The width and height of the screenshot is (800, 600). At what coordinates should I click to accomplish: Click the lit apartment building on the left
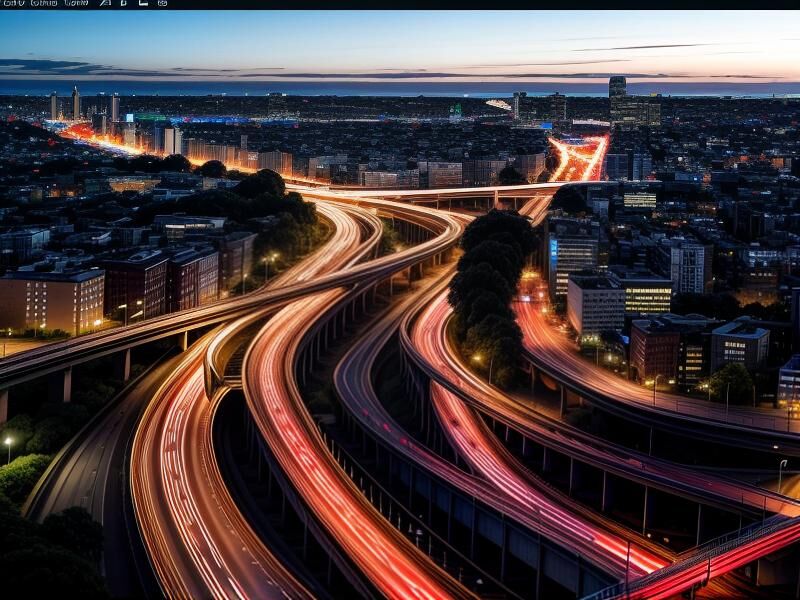click(x=52, y=300)
